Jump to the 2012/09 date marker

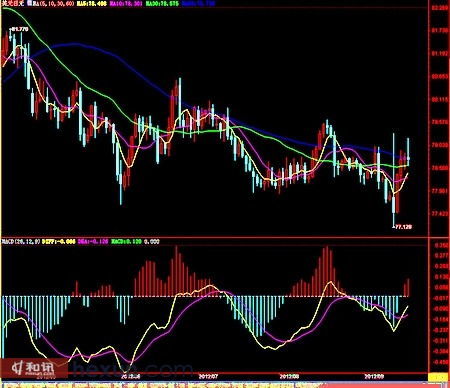(x=374, y=376)
